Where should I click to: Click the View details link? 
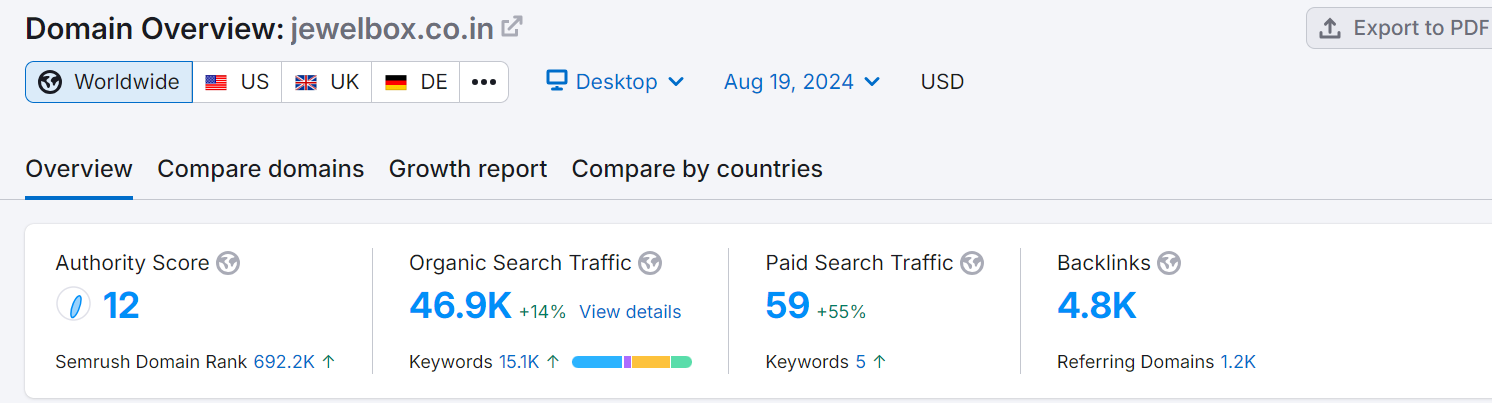coord(630,312)
